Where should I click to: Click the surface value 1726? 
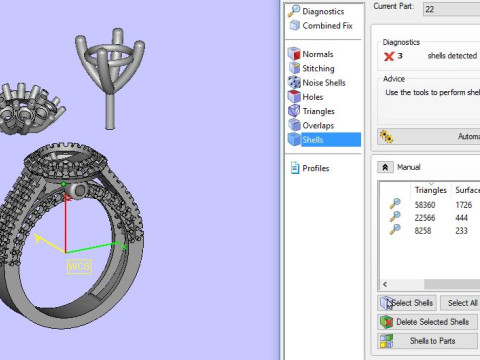(x=464, y=204)
